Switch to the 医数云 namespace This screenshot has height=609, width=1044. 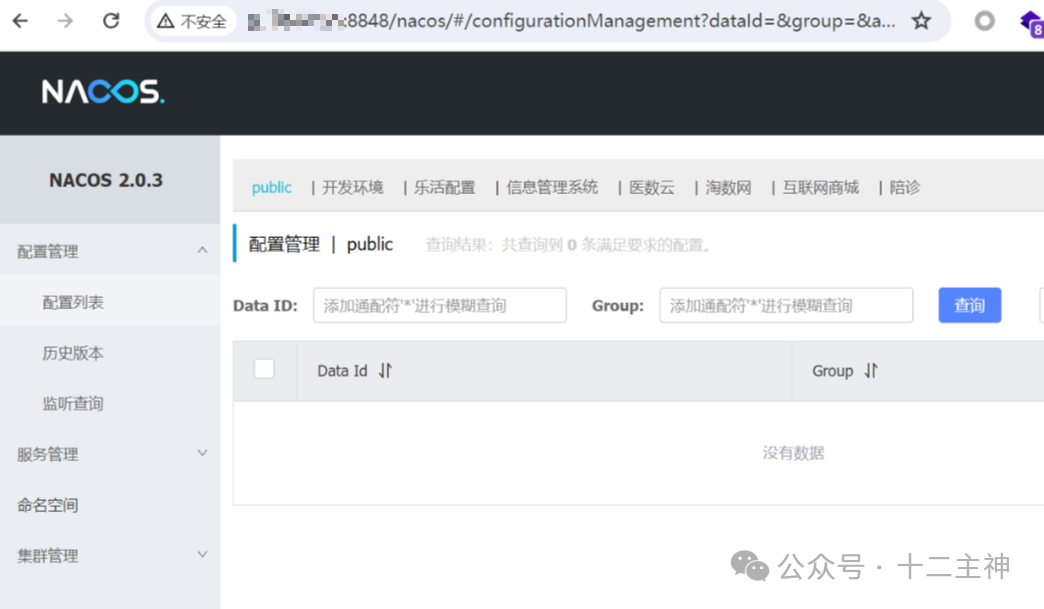point(652,188)
